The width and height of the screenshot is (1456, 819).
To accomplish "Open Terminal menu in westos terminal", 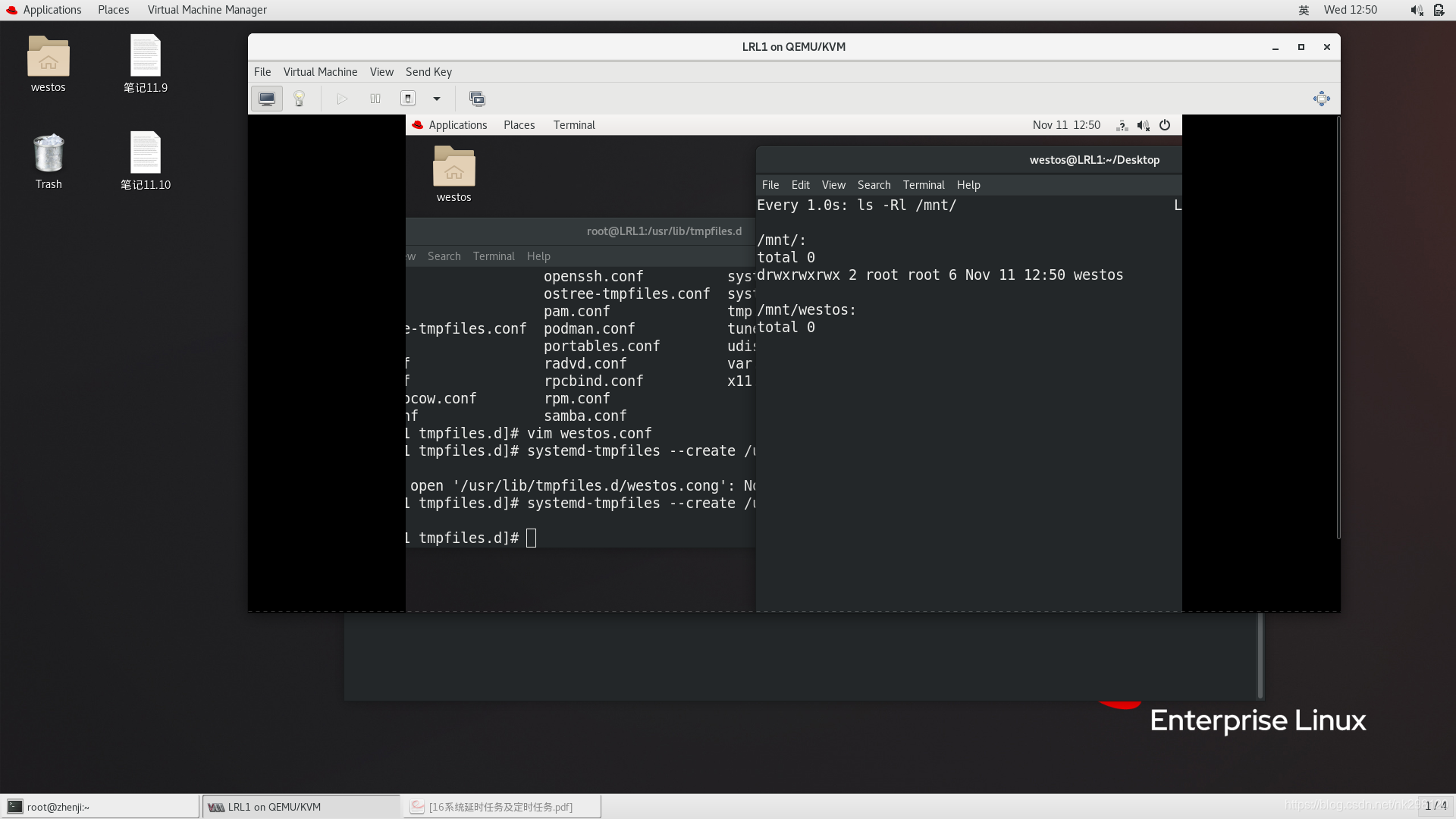I will tap(924, 185).
